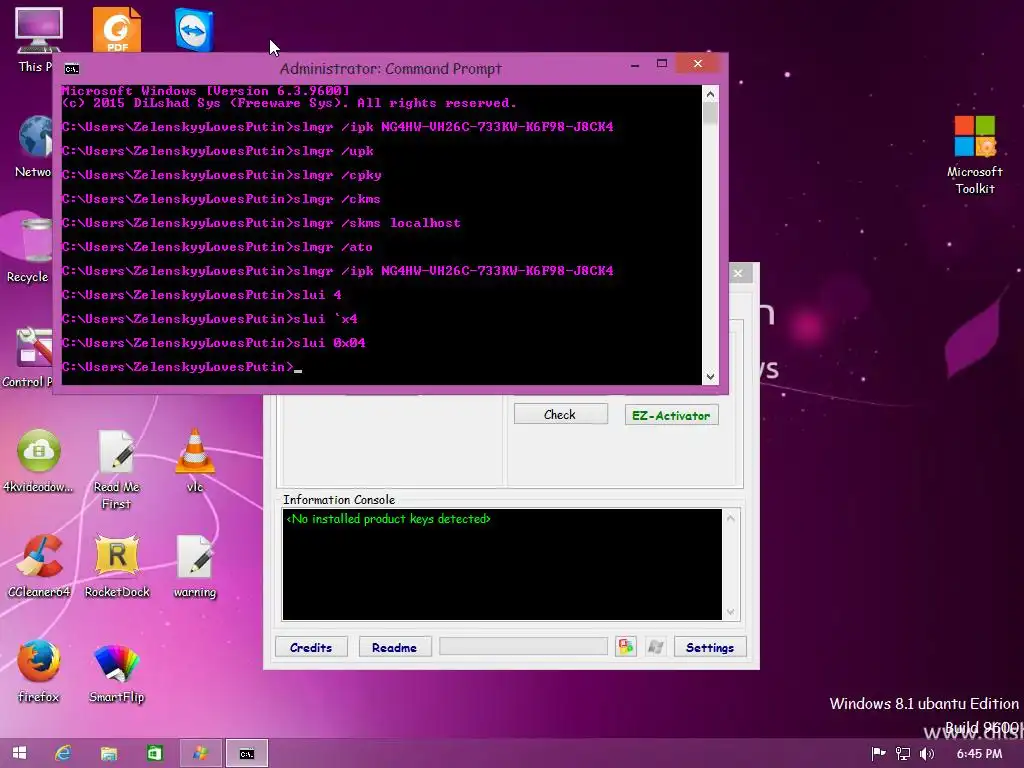Open the Settings button in Toolkit
This screenshot has width=1024, height=768.
710,647
